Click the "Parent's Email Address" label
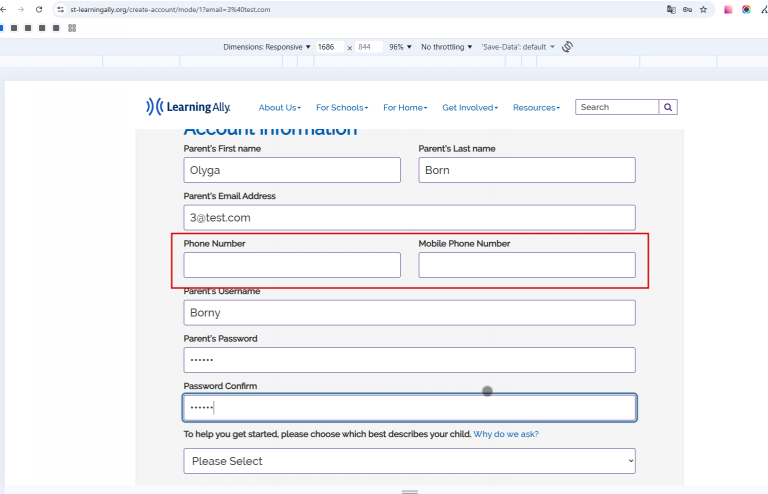768x494 pixels. (x=229, y=196)
